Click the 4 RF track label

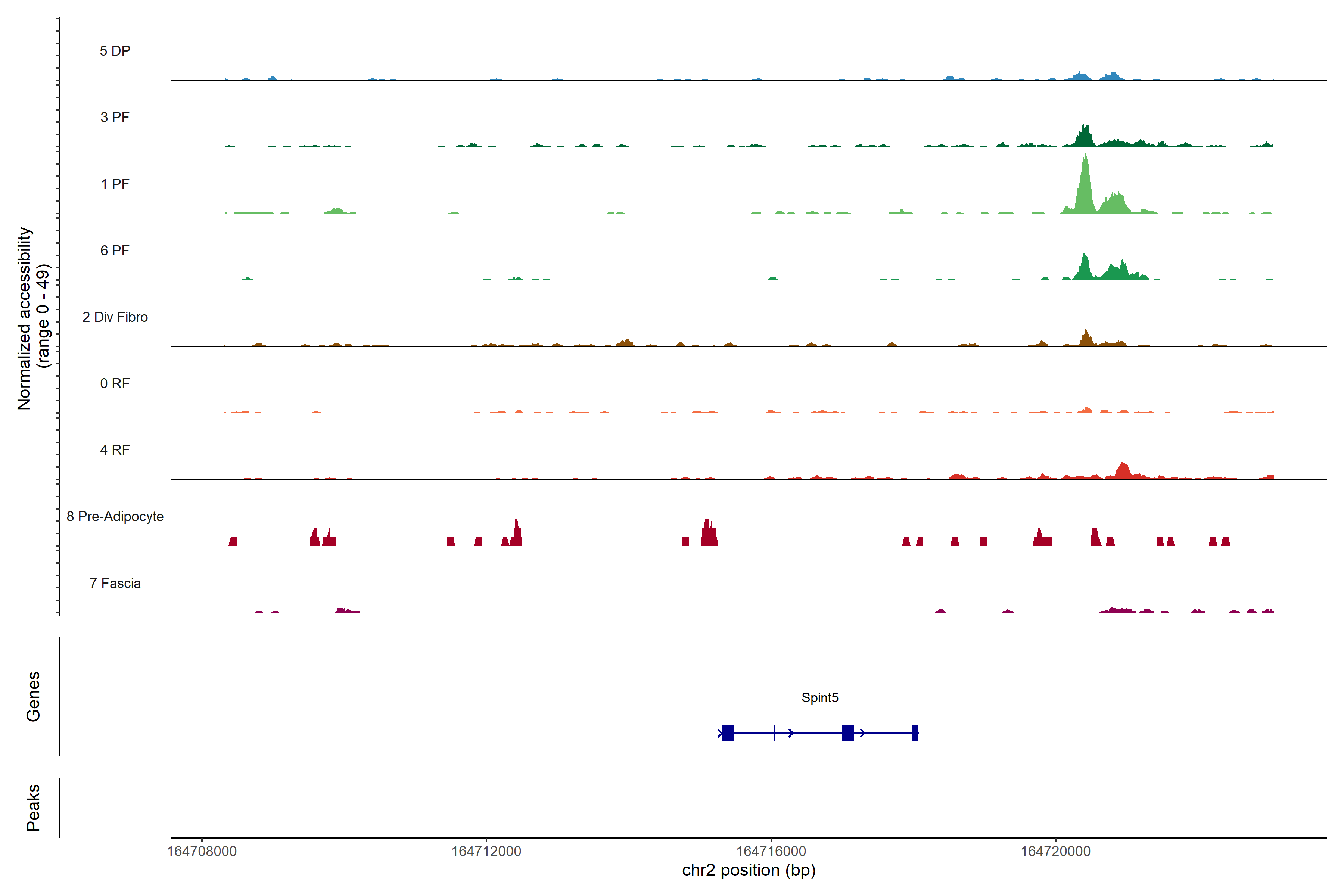(x=115, y=450)
